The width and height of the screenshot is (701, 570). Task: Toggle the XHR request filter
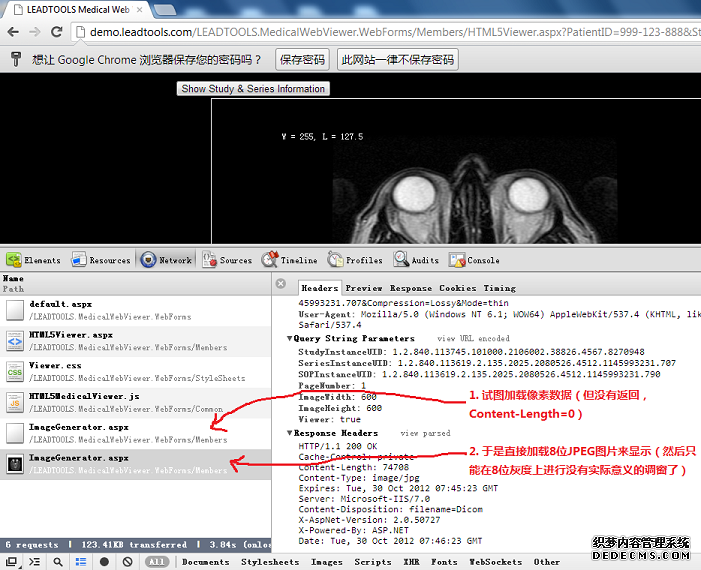(411, 562)
